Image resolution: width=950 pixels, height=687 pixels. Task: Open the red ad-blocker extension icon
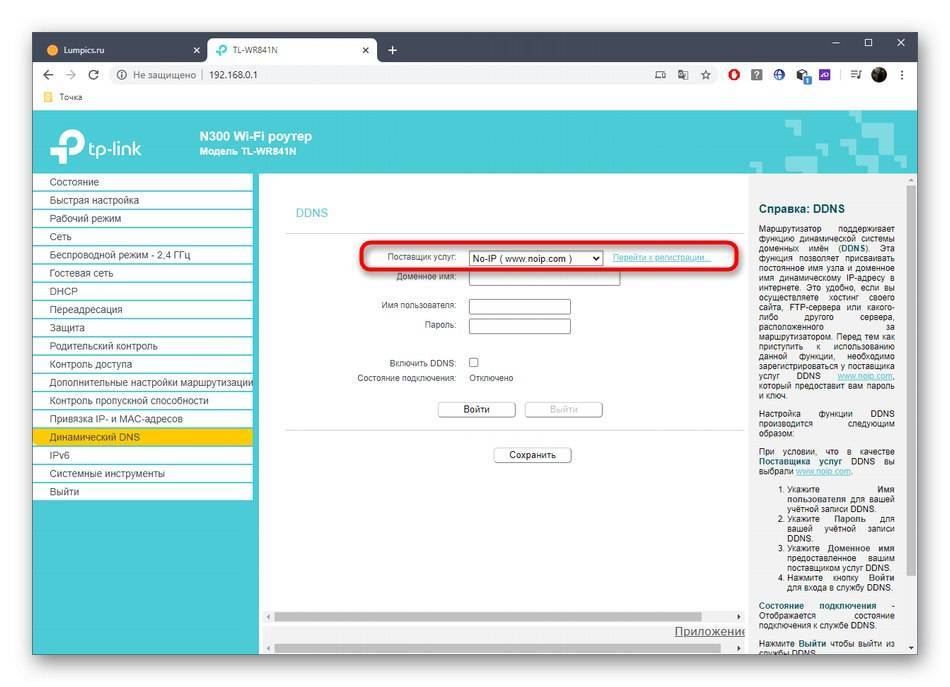(734, 75)
